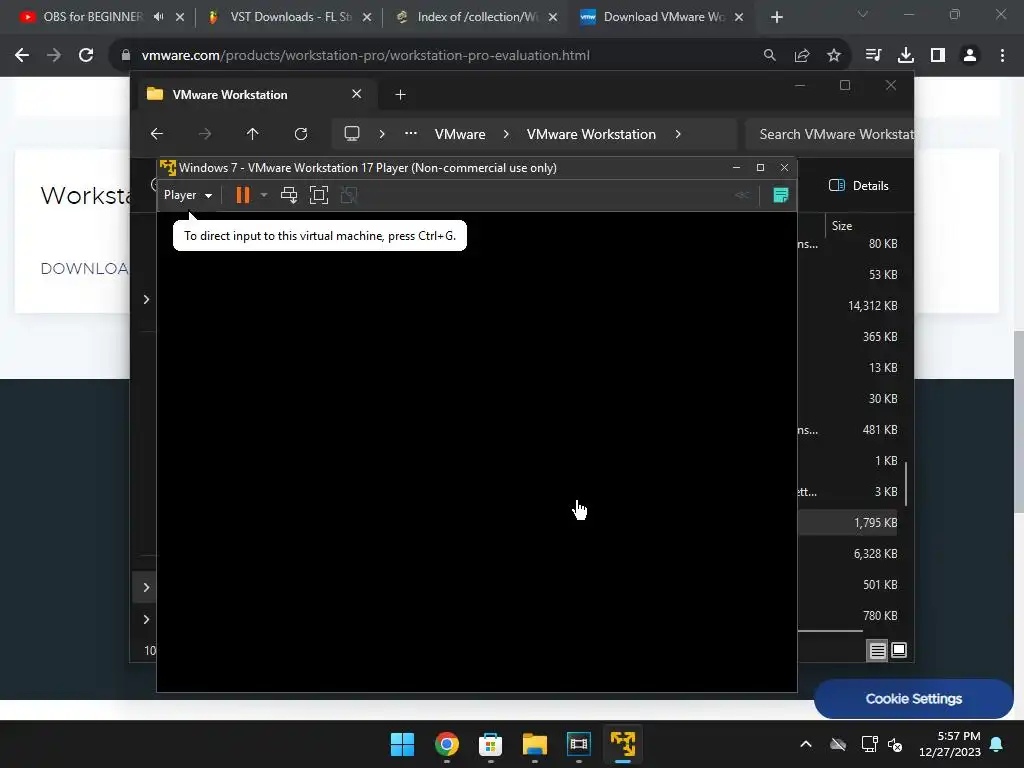Viewport: 1024px width, 768px height.
Task: Pause the virtual machine with the orange button
Action: (242, 195)
